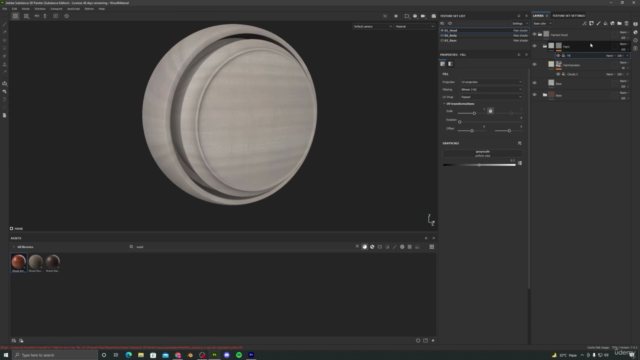The height and width of the screenshot is (360, 640).
Task: Toggle visibility of the Fill effect under Paint
Action: click(x=558, y=56)
